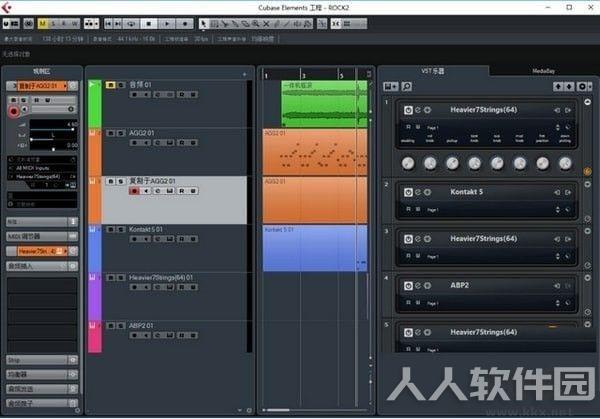
Task: Select the Heavier7Strings(64) 01 track name
Action: [x=161, y=277]
